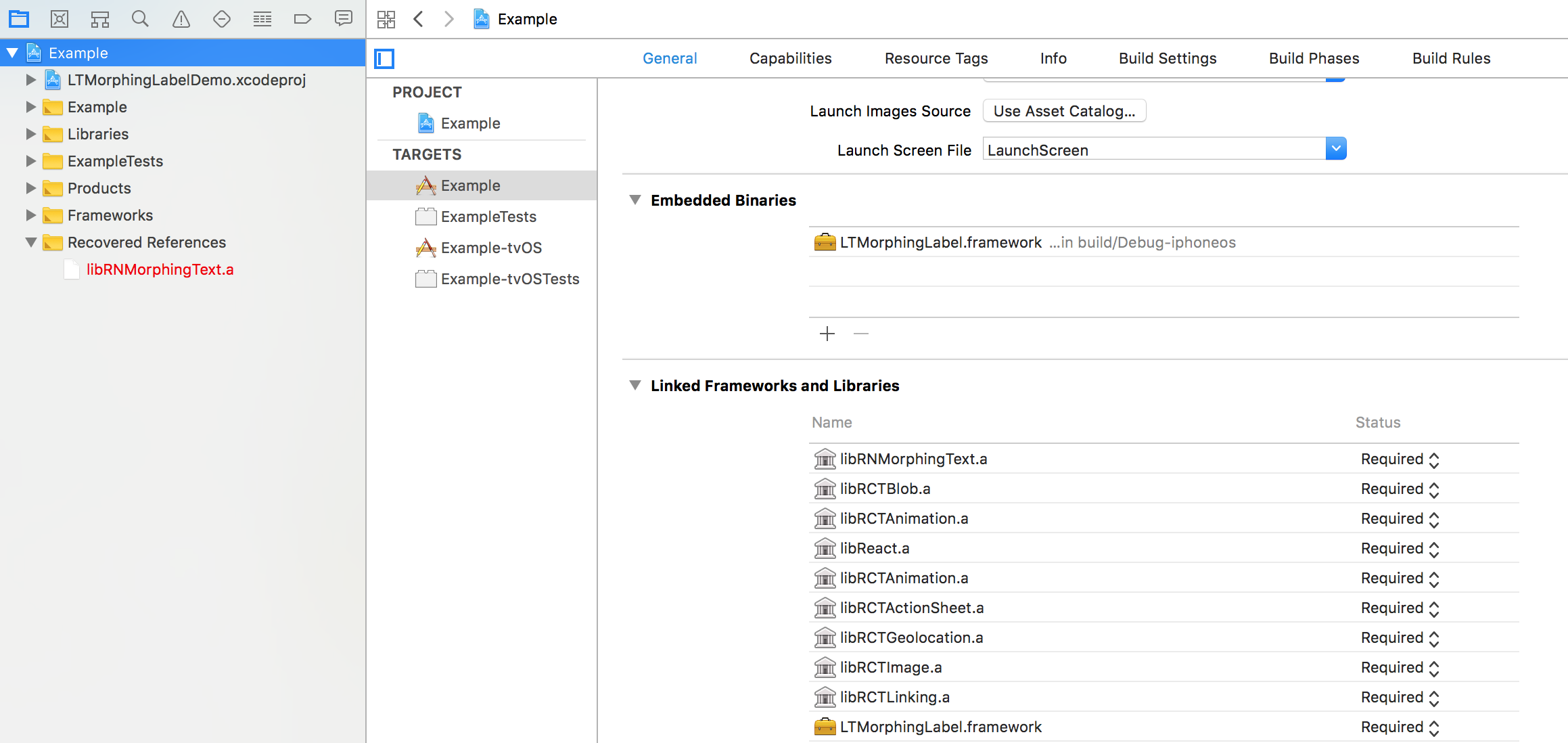This screenshot has width=1568, height=743.
Task: Switch to the Capabilities tab
Action: (791, 58)
